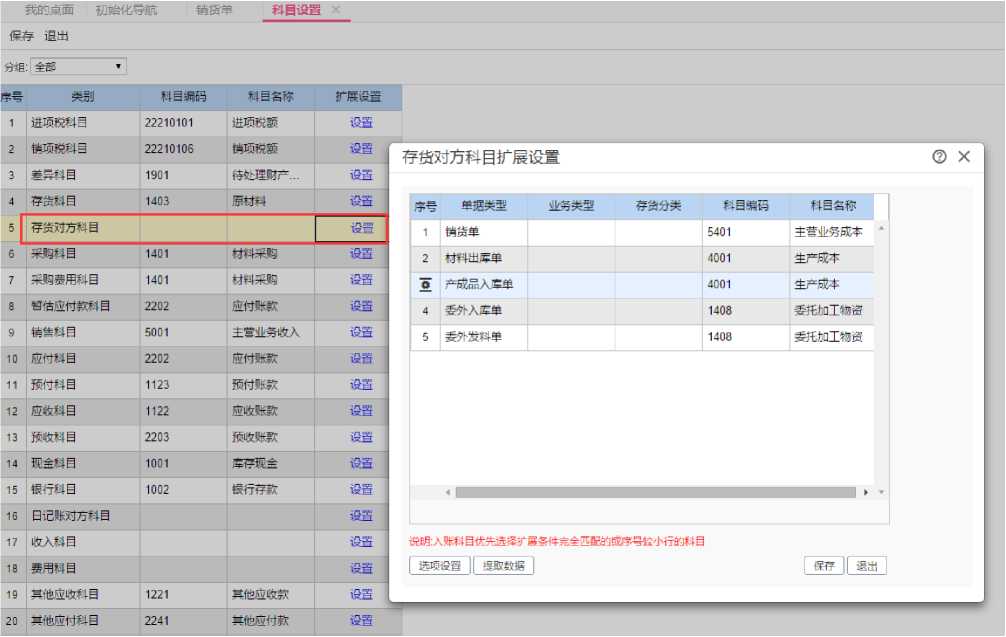Open the 销货单 tab
This screenshot has width=1006, height=637.
pyautogui.click(x=214, y=10)
